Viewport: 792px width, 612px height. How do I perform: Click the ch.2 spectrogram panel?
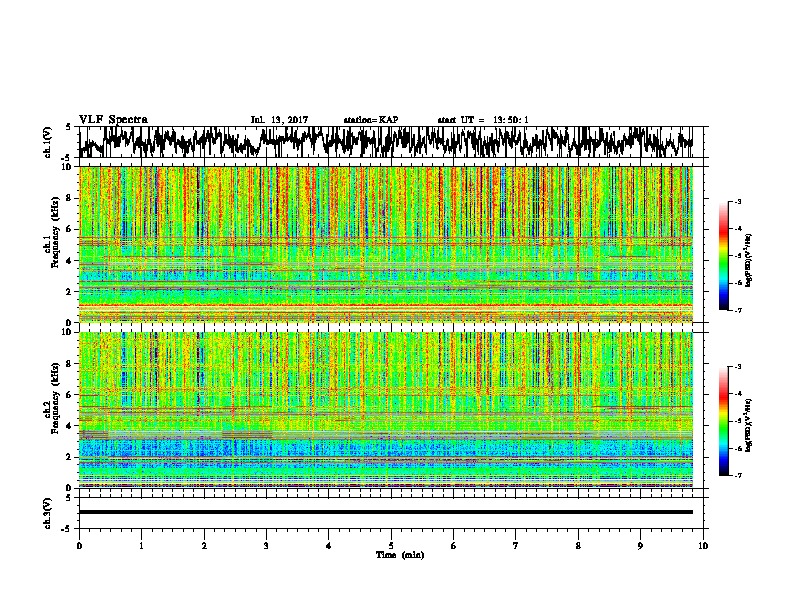click(386, 410)
